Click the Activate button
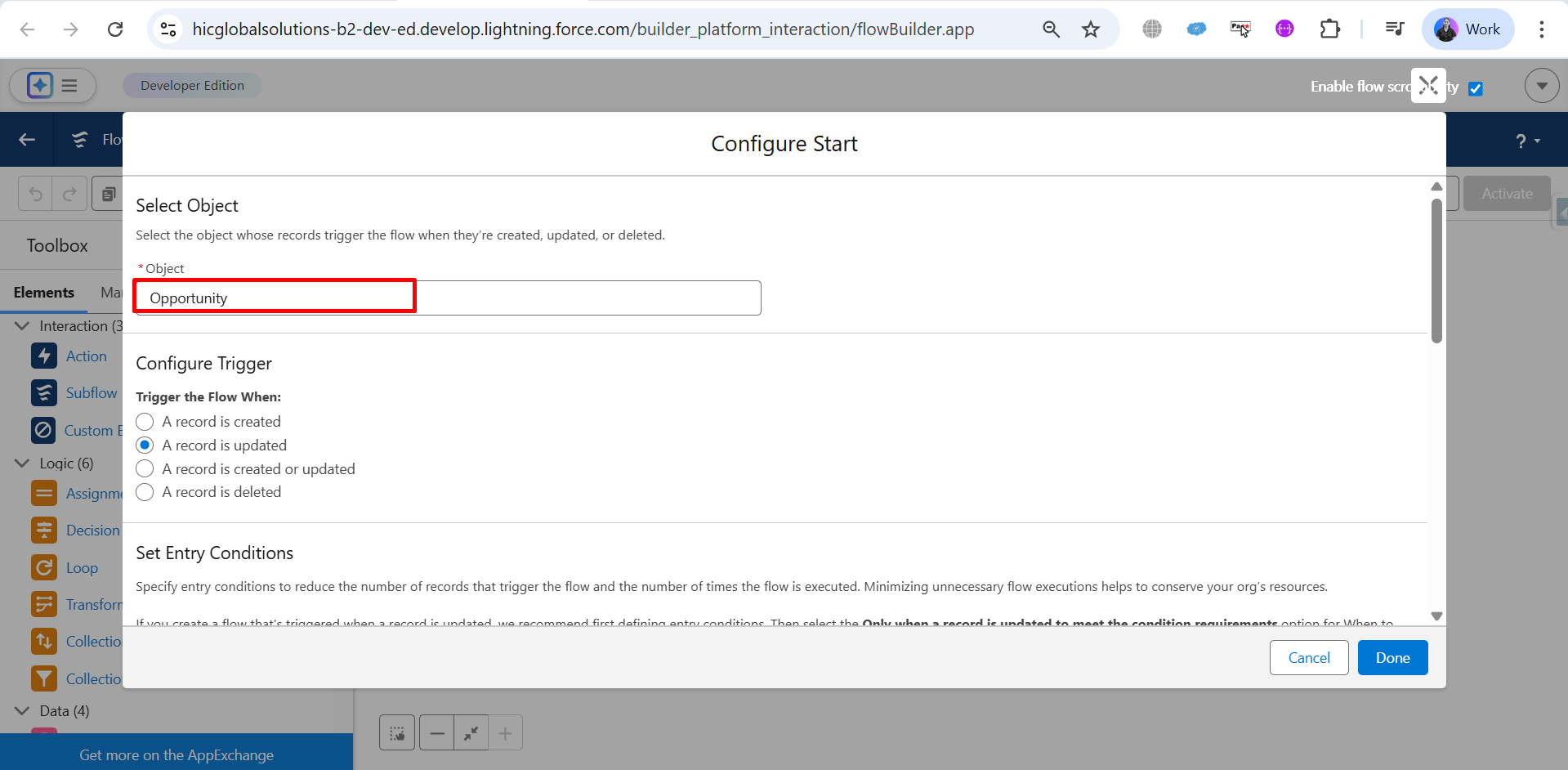Screen dimensions: 1568x770 [1507, 194]
